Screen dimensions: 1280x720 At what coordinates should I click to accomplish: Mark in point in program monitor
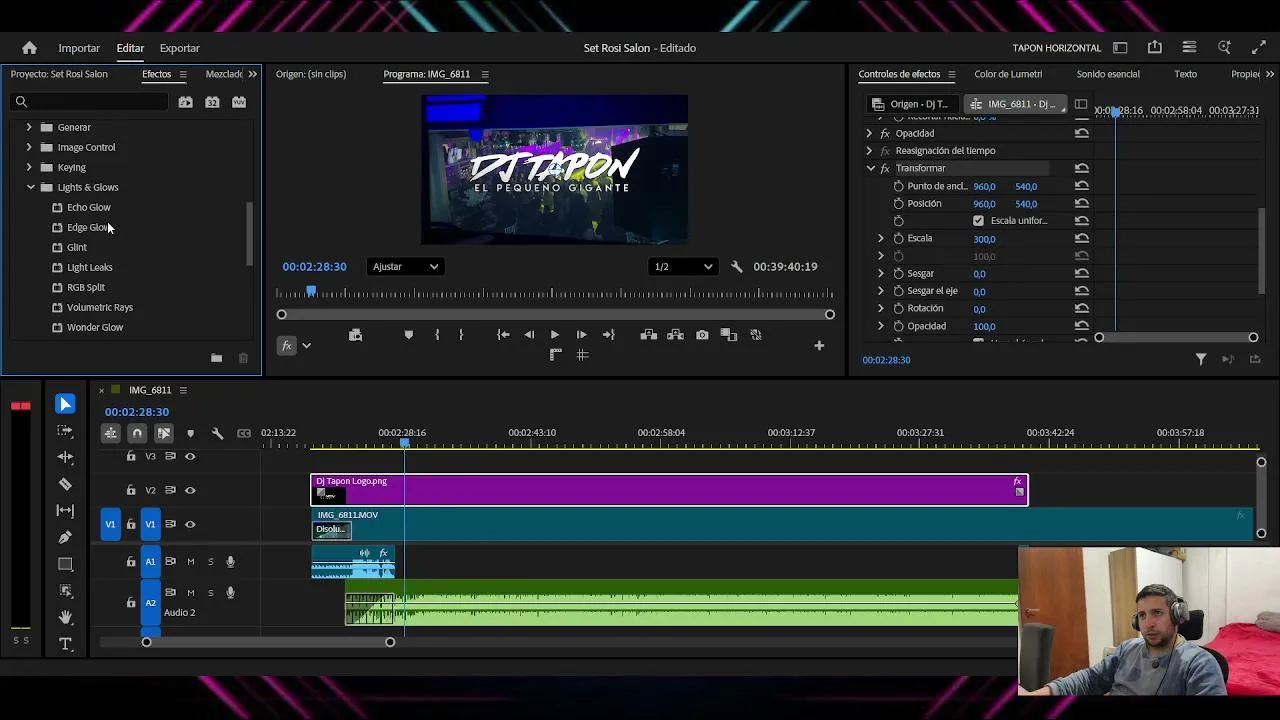437,335
